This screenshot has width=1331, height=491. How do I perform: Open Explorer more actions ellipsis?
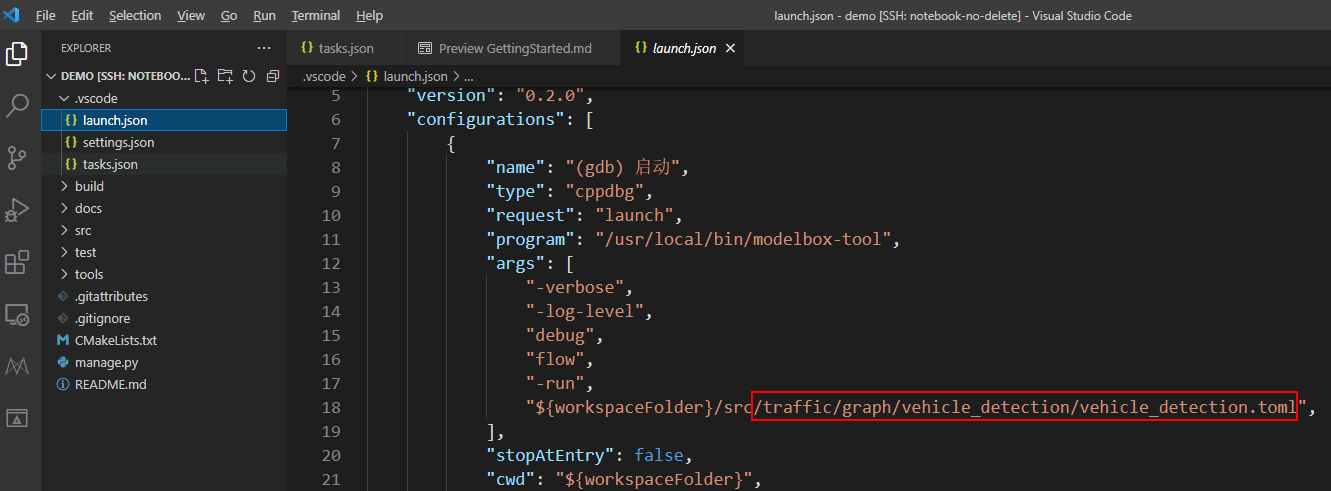[264, 48]
